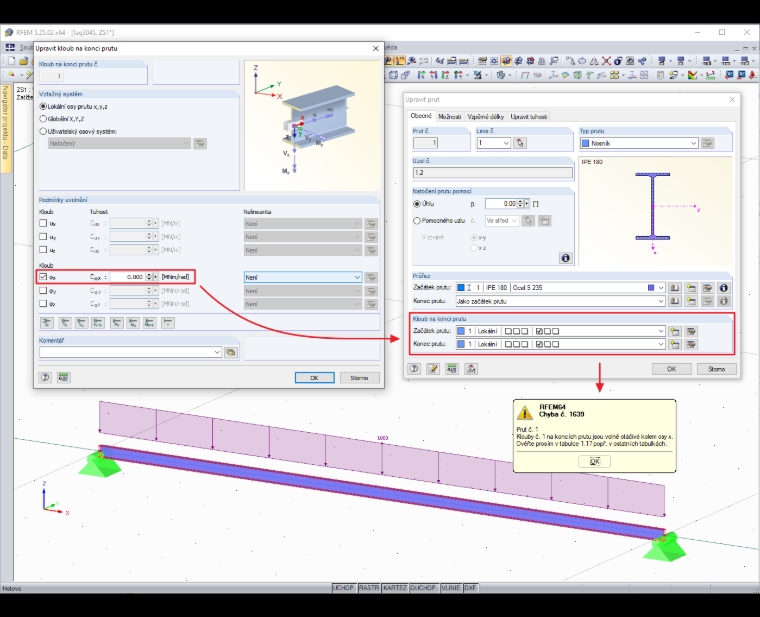Select the 'Globální X,Y,Z' radio option

pos(43,119)
